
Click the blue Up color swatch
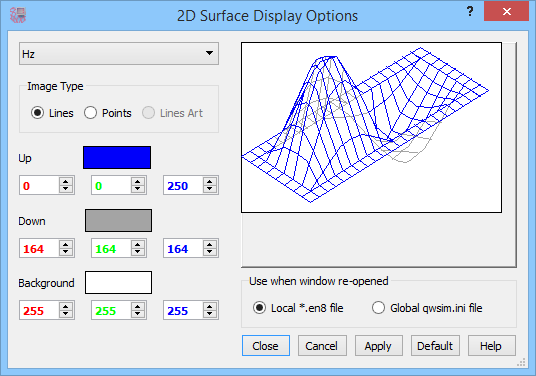117,158
